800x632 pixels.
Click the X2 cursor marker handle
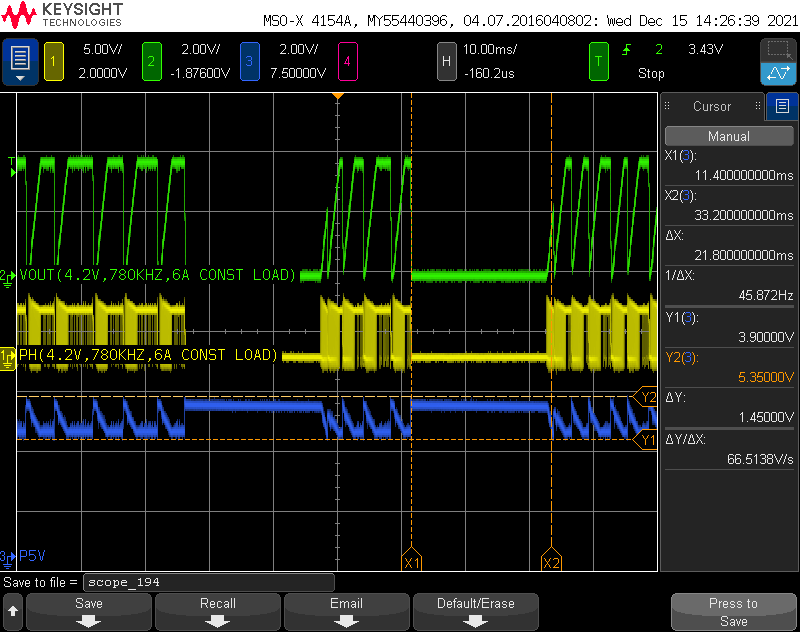coord(552,559)
